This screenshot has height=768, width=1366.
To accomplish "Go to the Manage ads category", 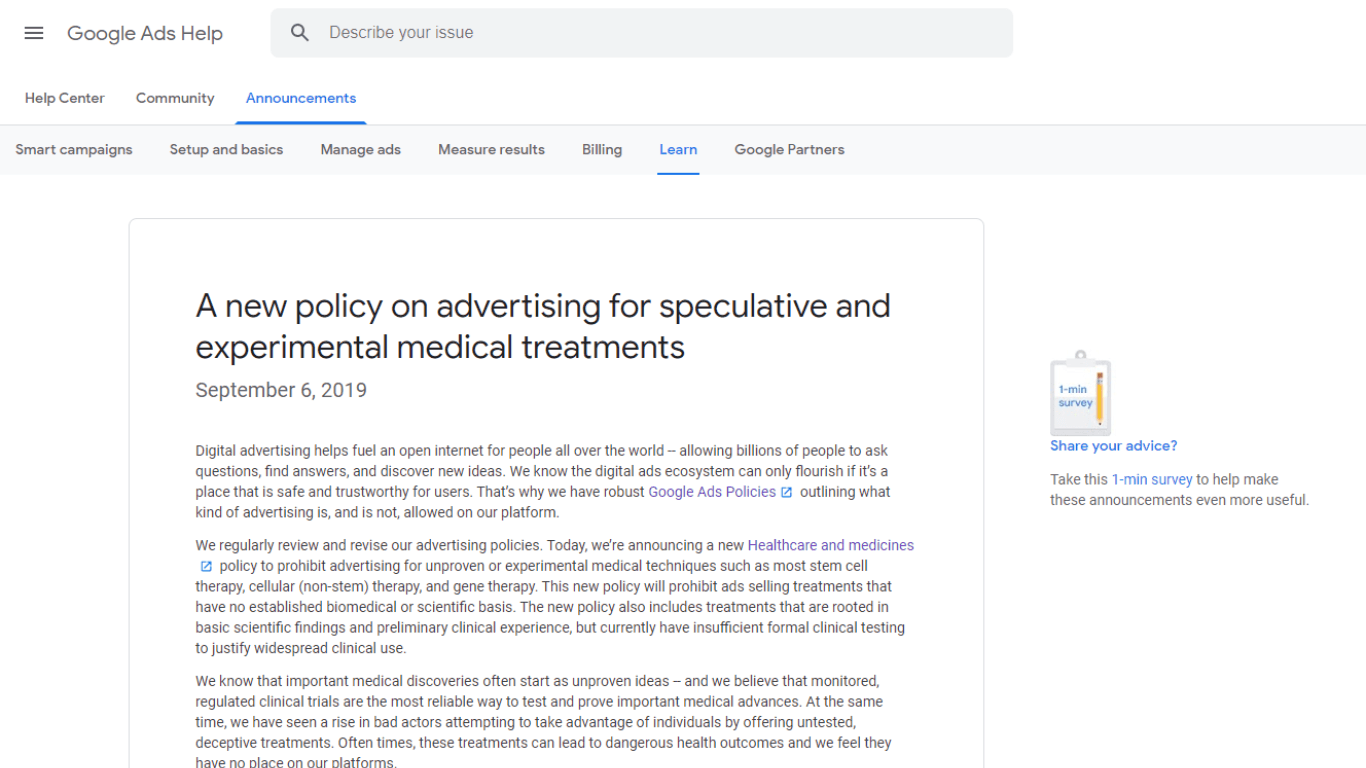I will pos(361,150).
